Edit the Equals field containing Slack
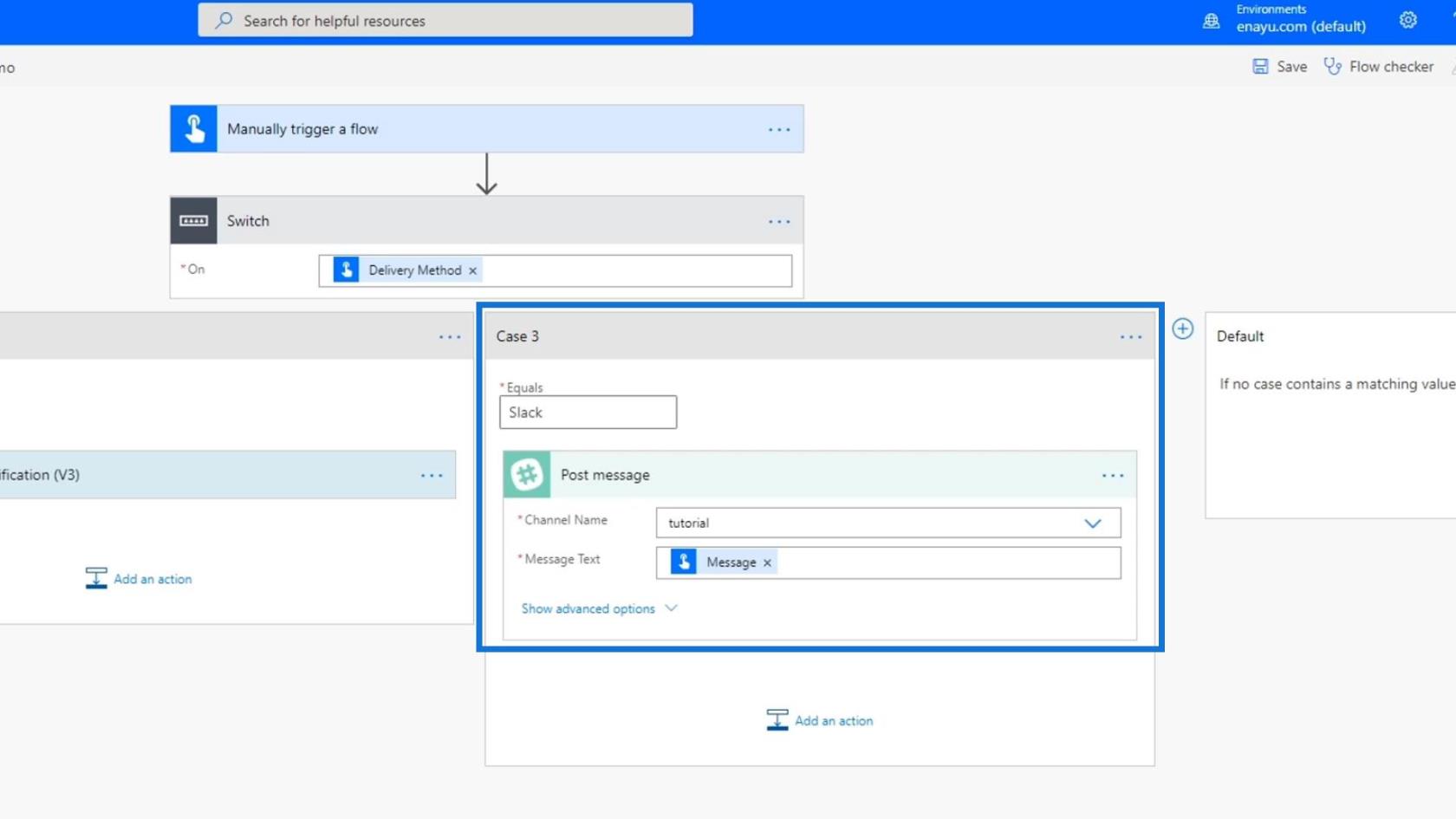This screenshot has width=1456, height=819. click(x=588, y=413)
